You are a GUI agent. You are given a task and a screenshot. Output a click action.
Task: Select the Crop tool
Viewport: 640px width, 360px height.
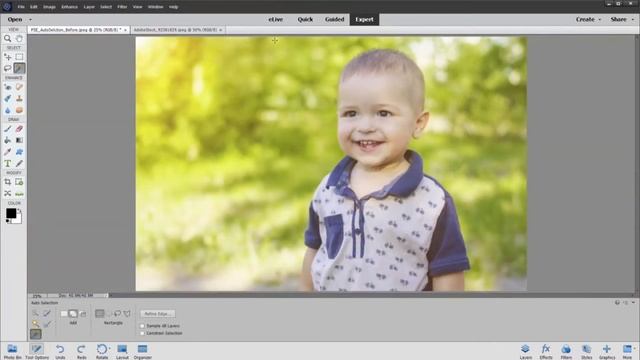(x=7, y=182)
